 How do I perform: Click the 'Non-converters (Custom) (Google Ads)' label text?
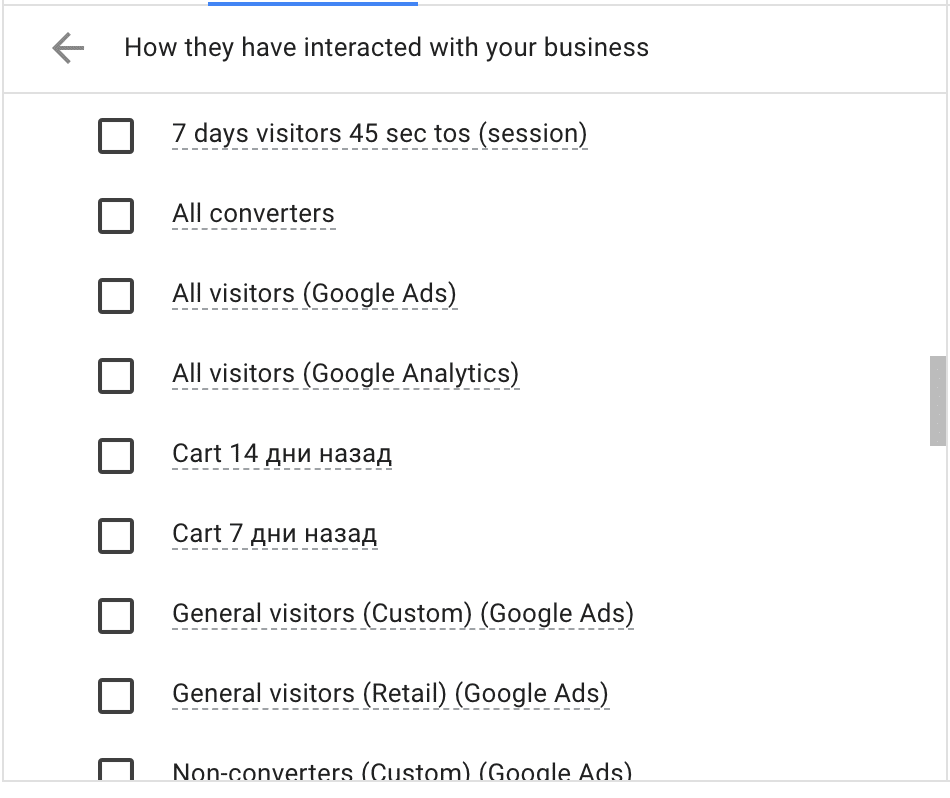402,772
